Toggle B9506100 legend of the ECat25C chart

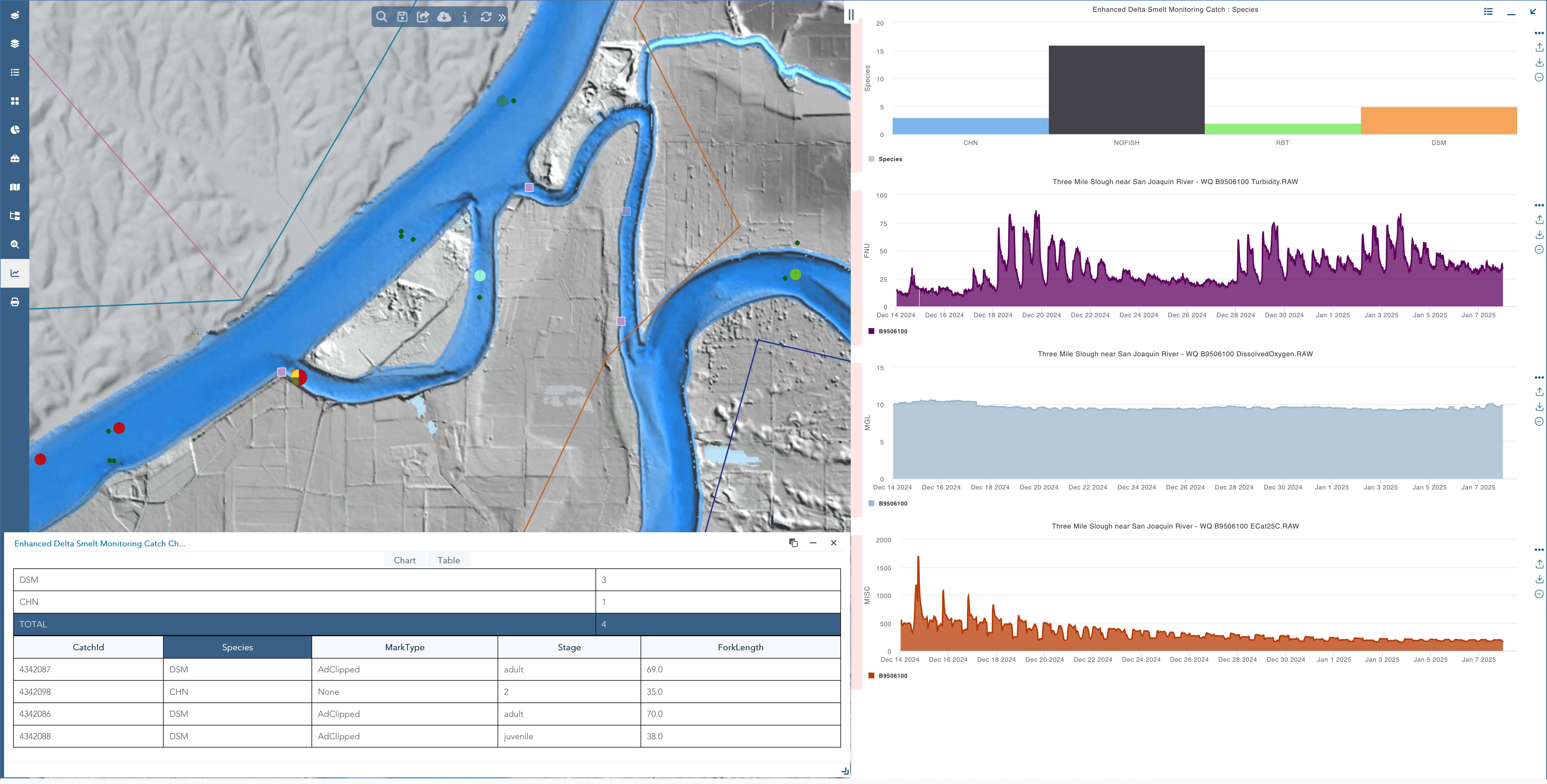coord(892,676)
